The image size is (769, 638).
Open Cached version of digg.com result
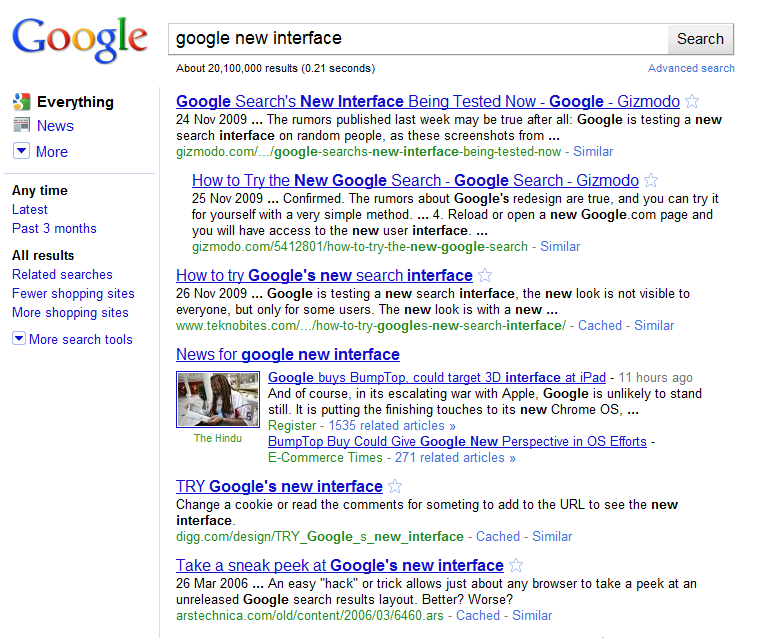[x=498, y=536]
